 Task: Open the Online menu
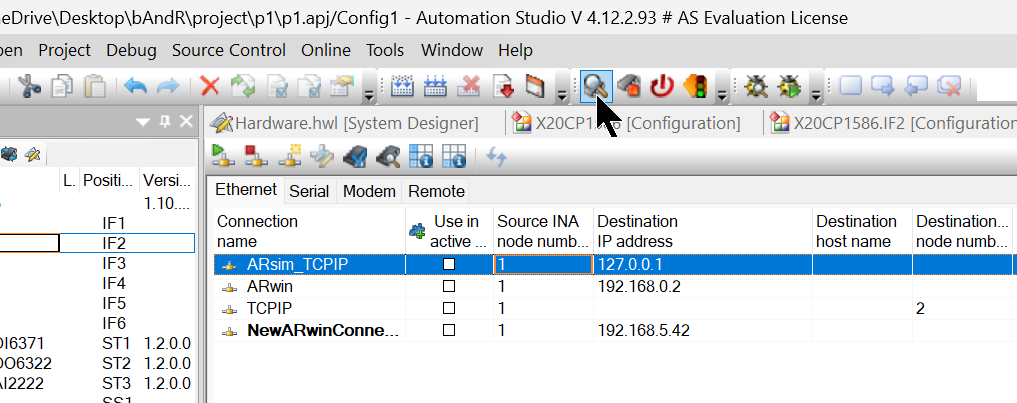326,50
